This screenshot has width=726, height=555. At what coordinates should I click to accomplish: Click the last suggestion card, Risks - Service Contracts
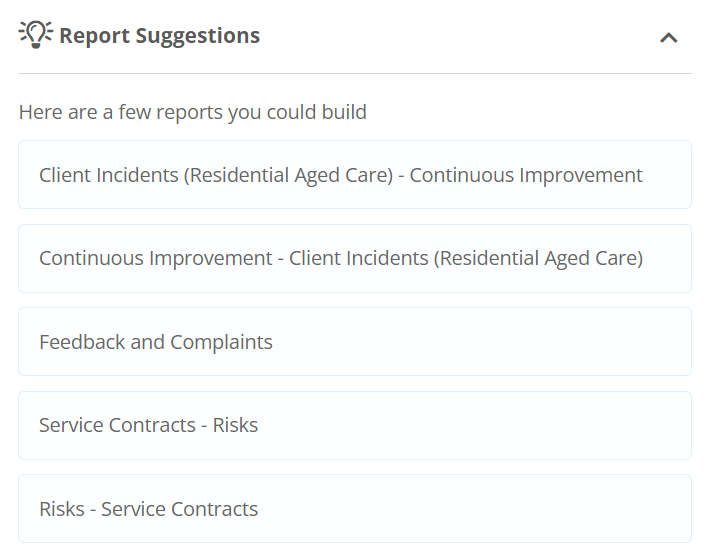[x=355, y=509]
